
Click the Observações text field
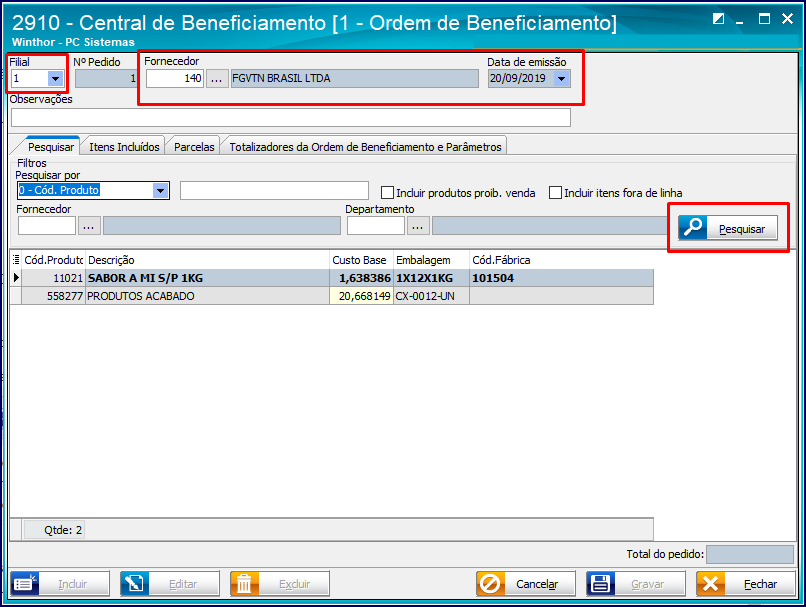pos(290,118)
